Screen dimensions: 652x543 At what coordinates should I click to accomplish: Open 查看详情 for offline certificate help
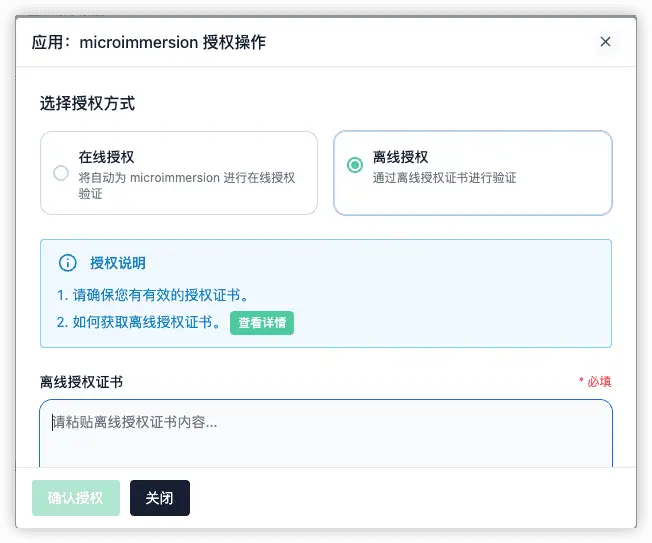click(262, 323)
